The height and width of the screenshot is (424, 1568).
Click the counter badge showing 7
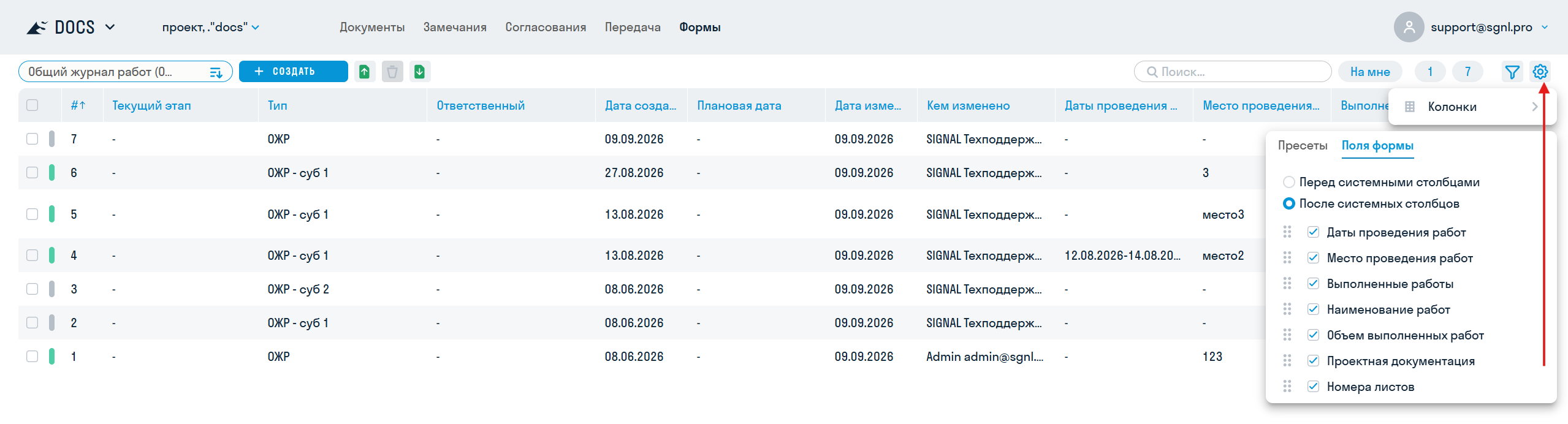[x=1467, y=72]
